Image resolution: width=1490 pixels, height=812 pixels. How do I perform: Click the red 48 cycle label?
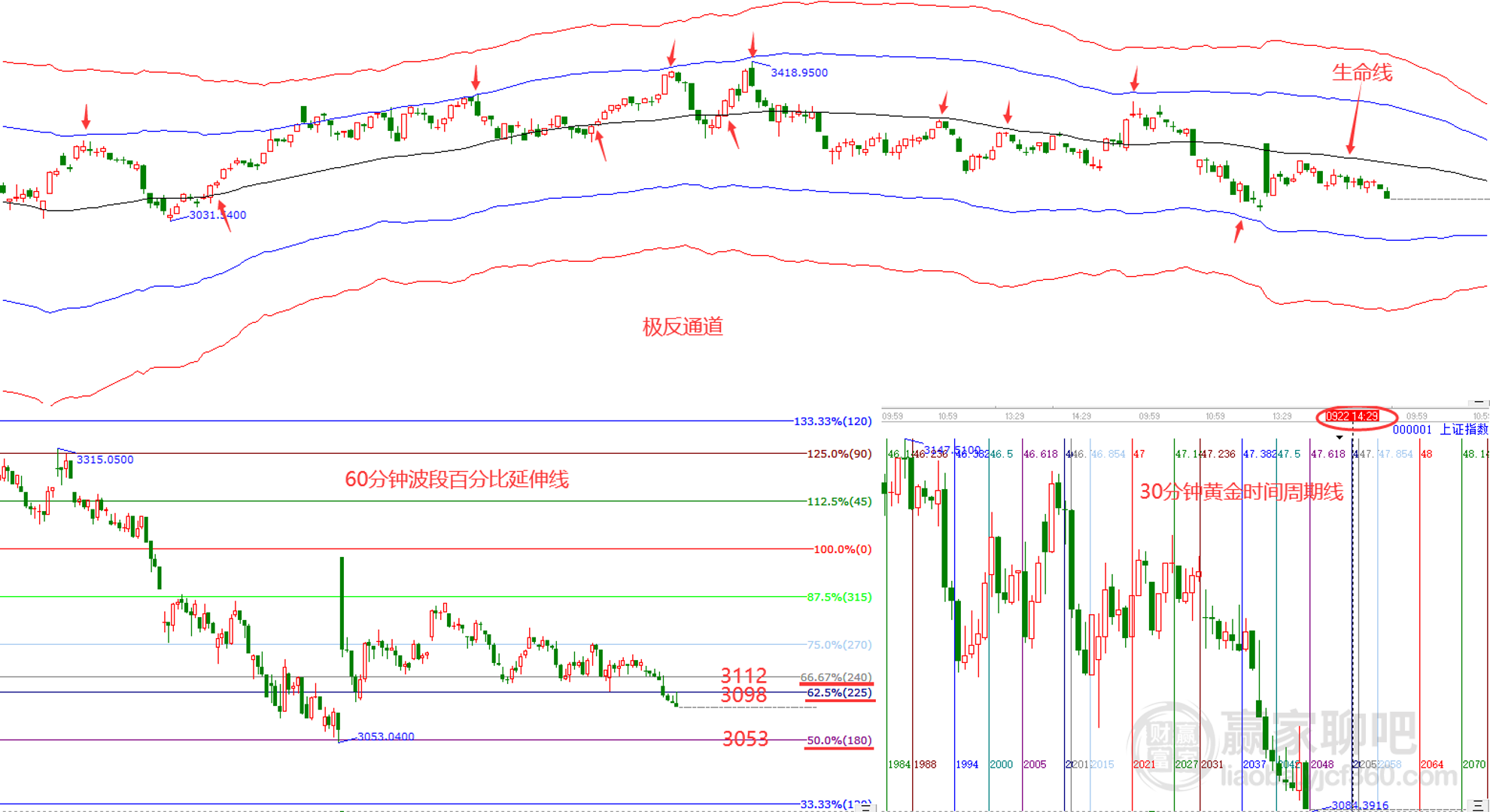point(1427,455)
